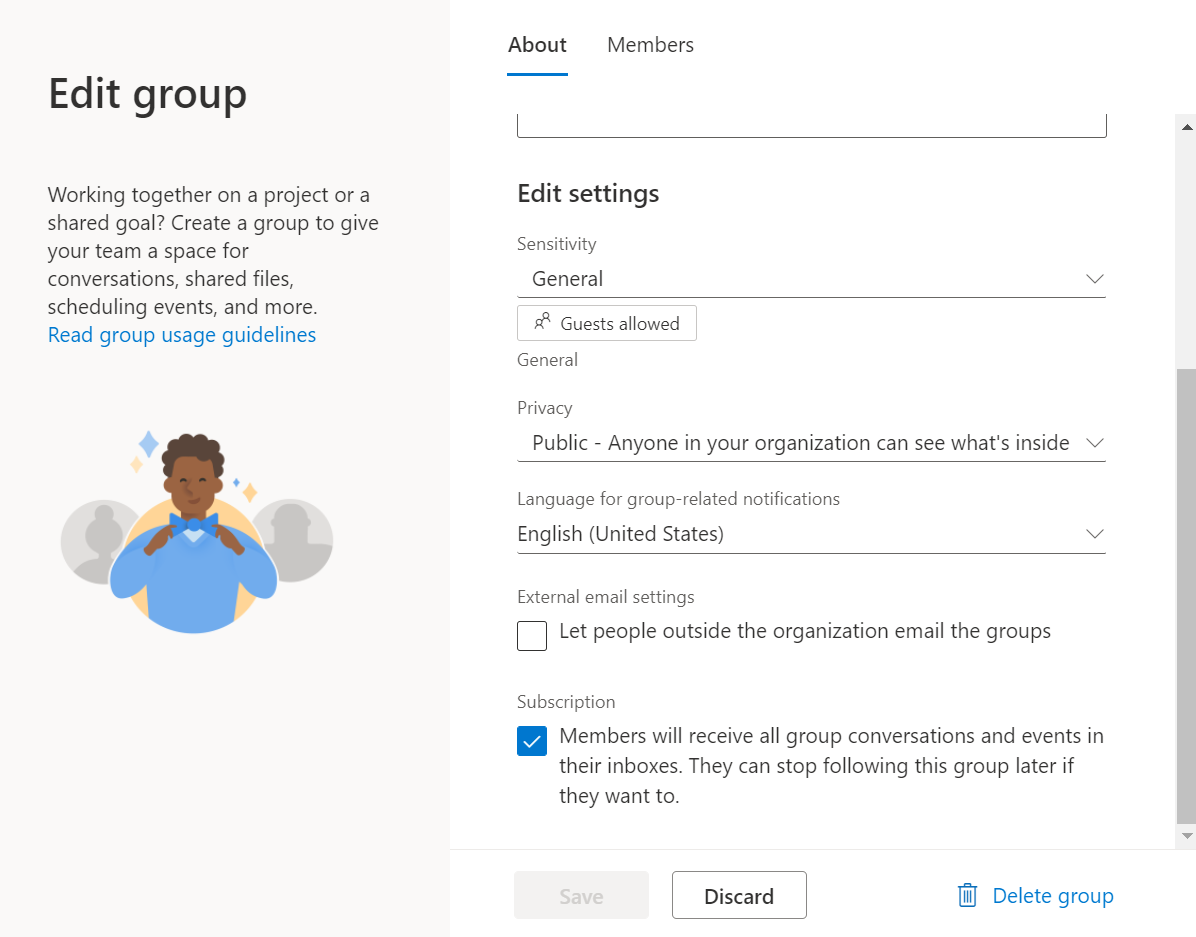
Task: Enable letting outside people email the groups
Action: point(532,636)
